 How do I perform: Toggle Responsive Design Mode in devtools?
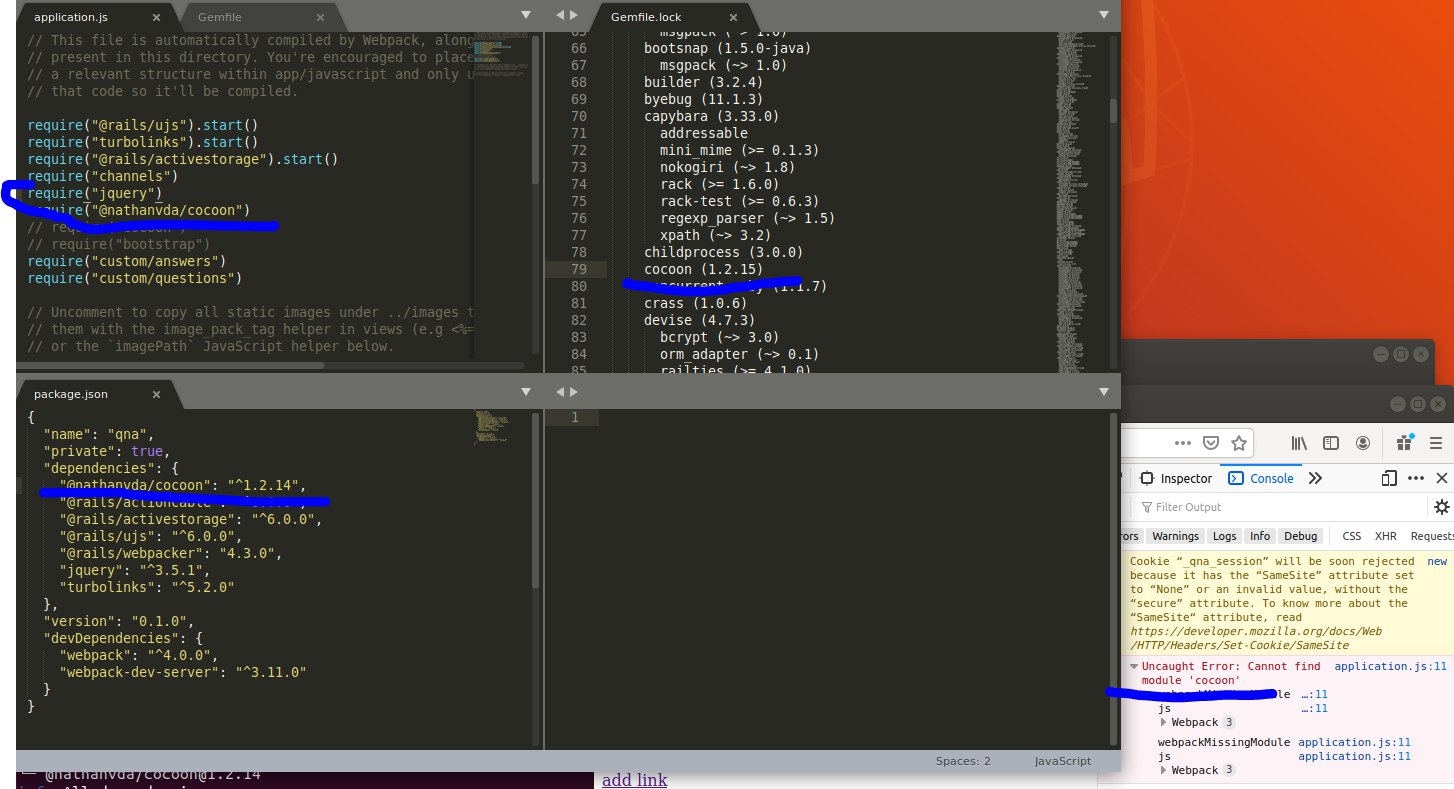(1389, 478)
